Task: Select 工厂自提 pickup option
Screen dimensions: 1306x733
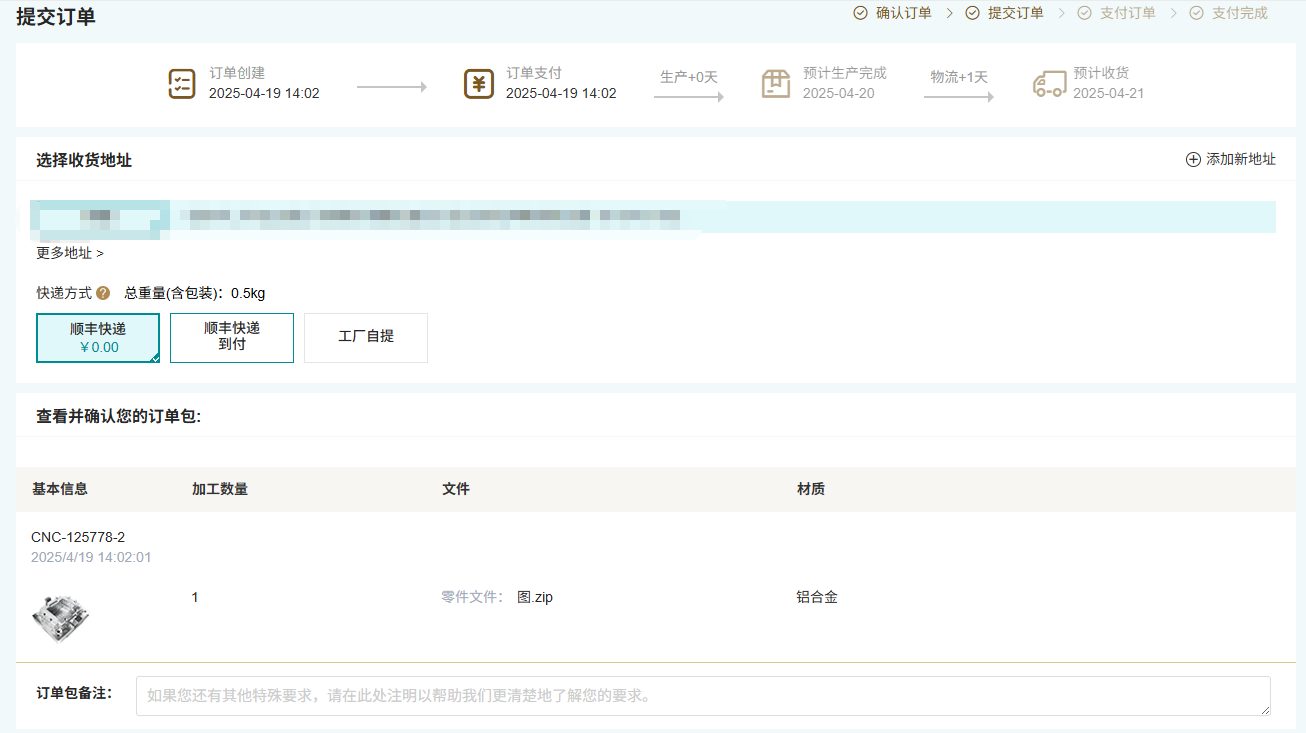Action: tap(366, 337)
